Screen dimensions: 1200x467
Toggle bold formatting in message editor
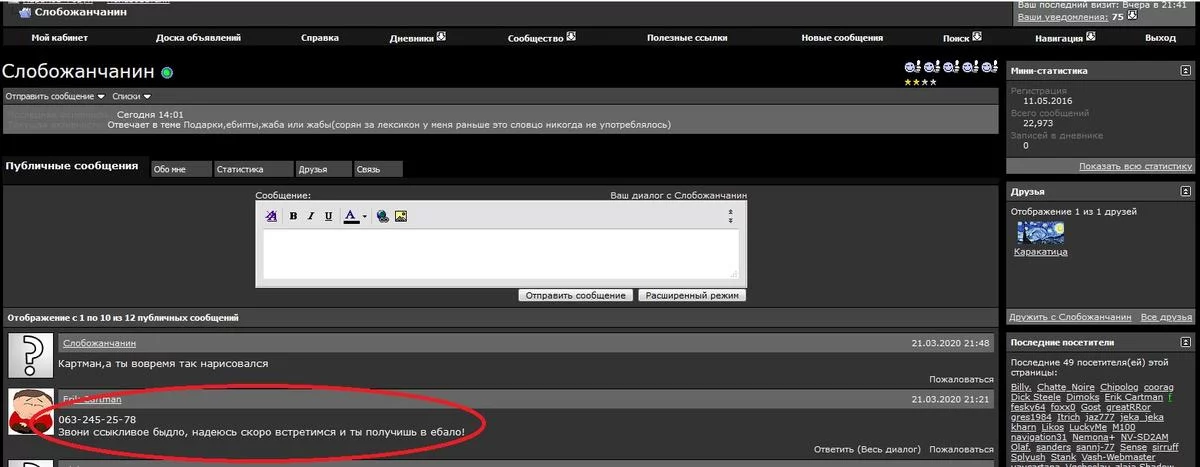point(294,216)
